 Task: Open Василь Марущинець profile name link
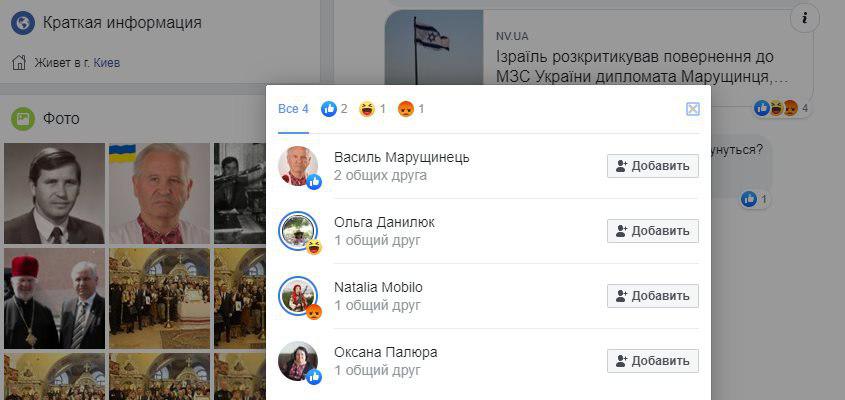pyautogui.click(x=401, y=157)
